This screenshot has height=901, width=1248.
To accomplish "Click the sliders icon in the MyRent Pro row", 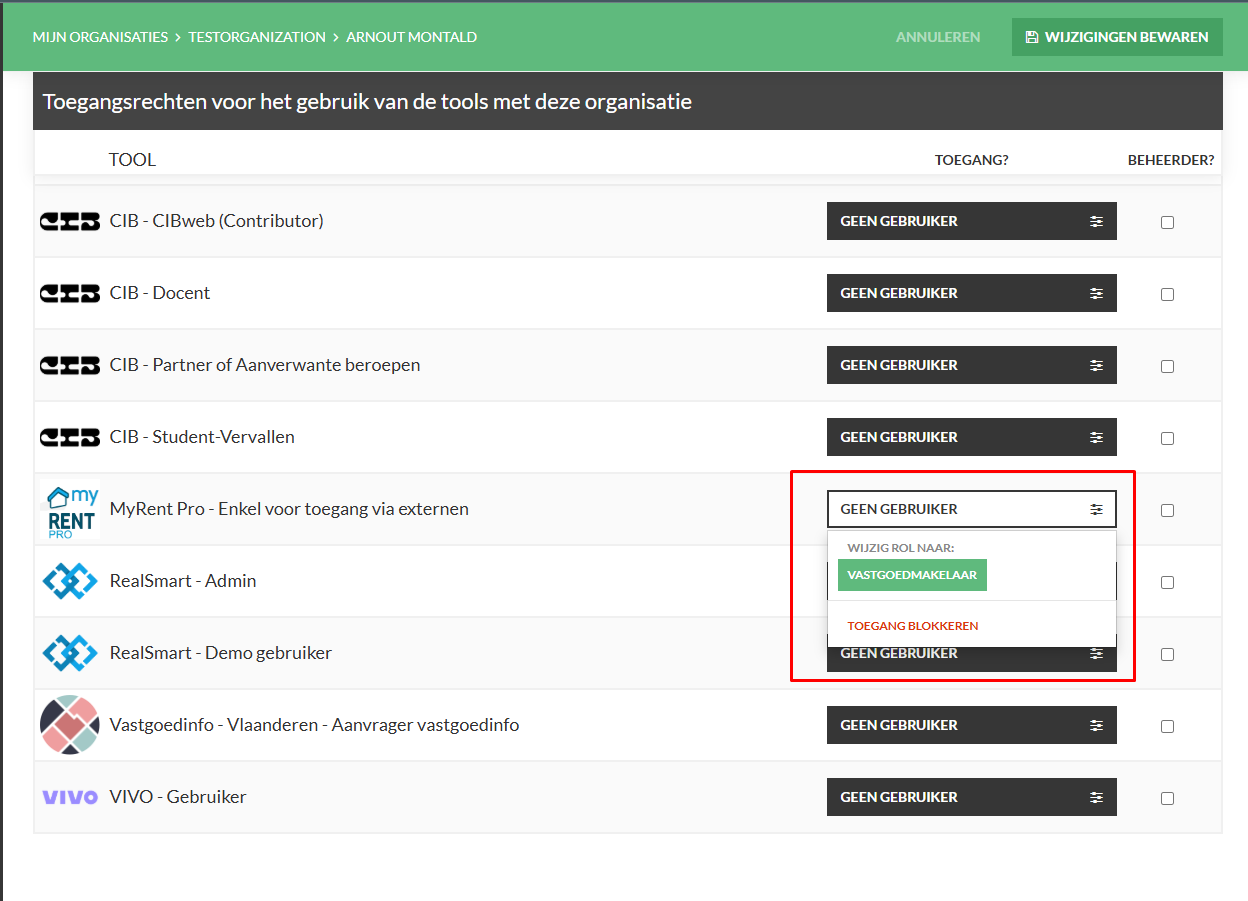I will (x=1096, y=509).
